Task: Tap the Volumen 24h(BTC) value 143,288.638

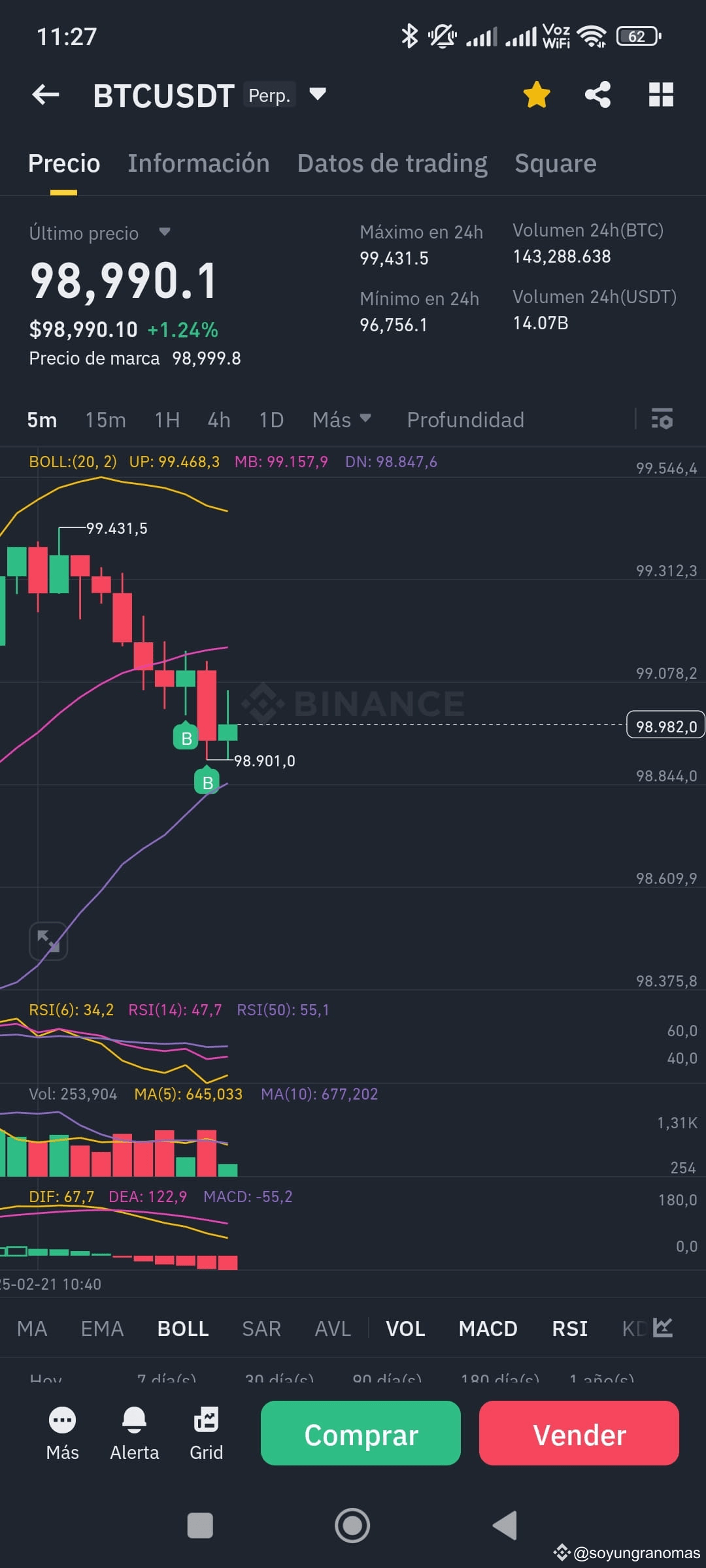Action: click(562, 257)
